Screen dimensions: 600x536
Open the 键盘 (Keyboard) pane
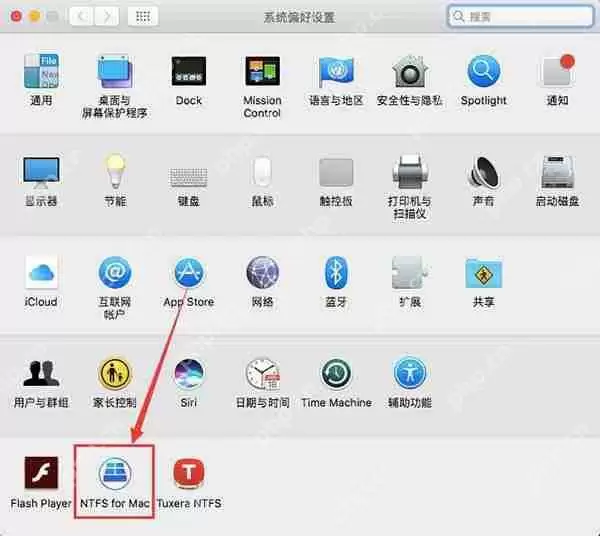(x=188, y=177)
